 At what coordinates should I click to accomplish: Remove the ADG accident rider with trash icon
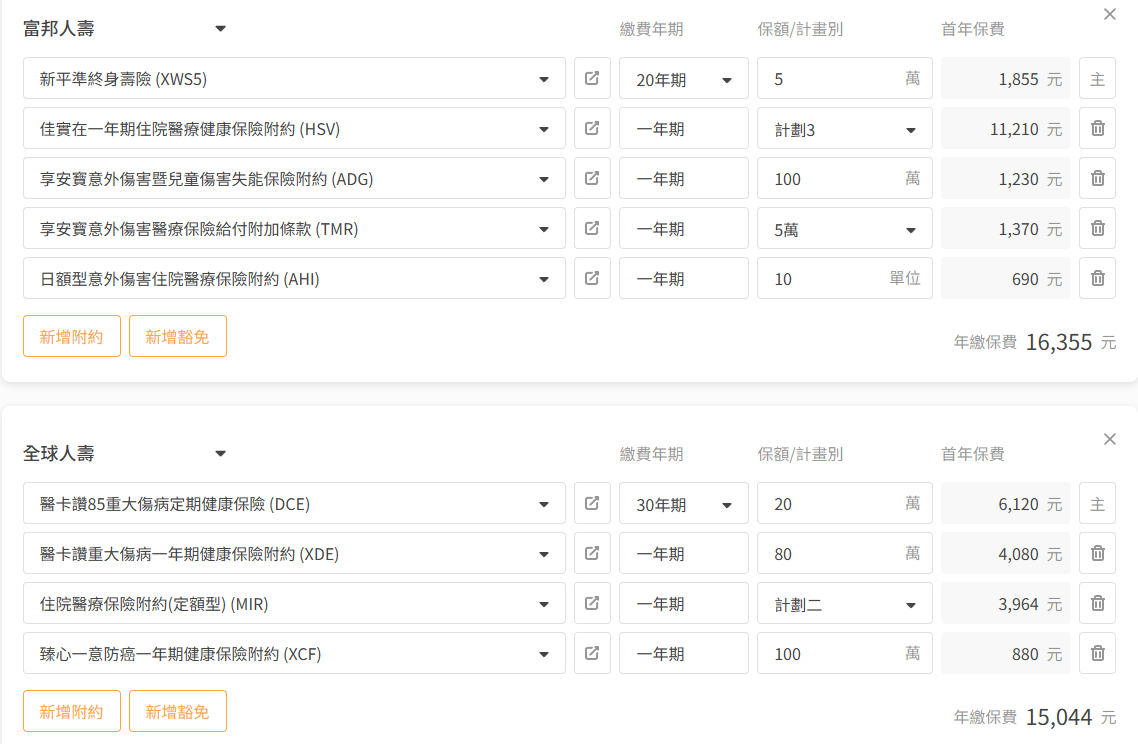tap(1097, 178)
